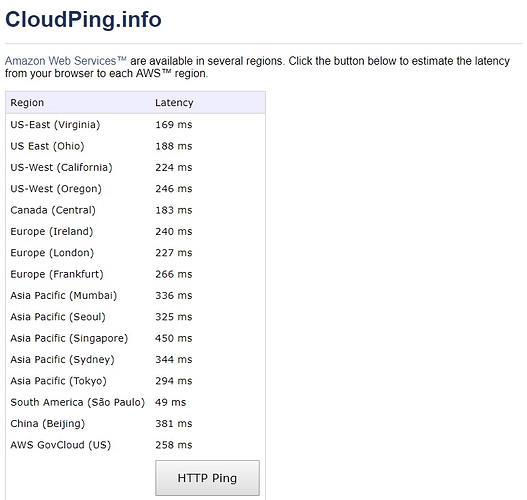Click the Latency column header
Viewport: 527px width, 500px height.
pyautogui.click(x=174, y=102)
